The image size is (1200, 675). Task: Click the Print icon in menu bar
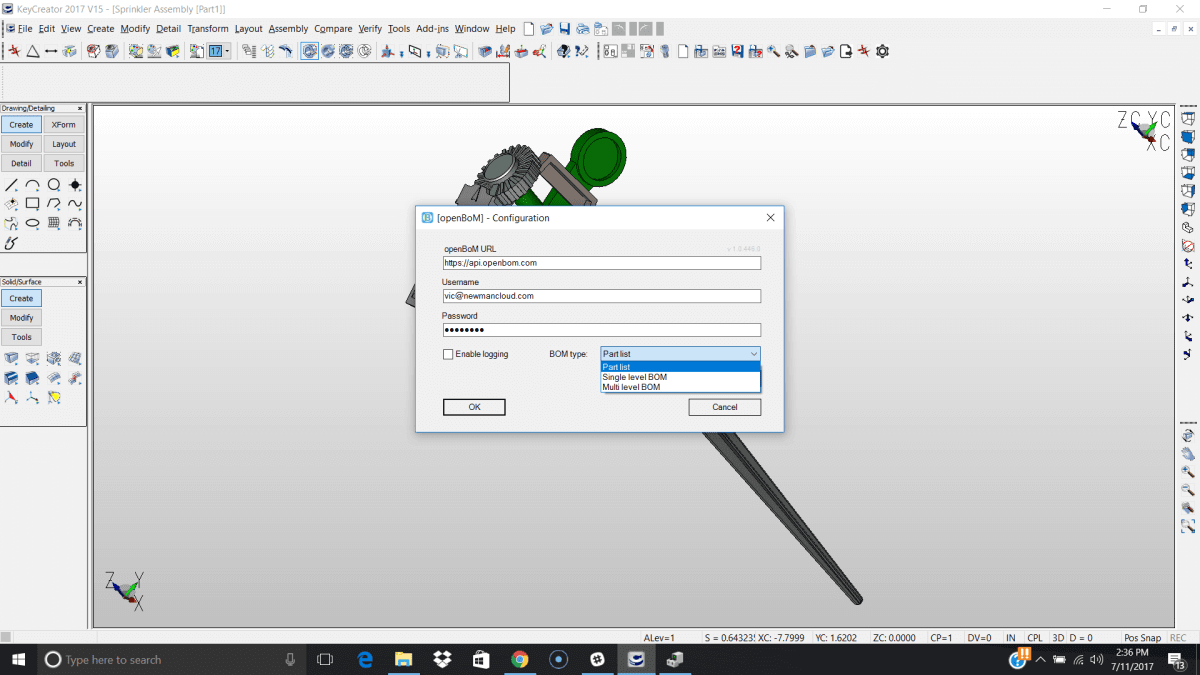582,29
